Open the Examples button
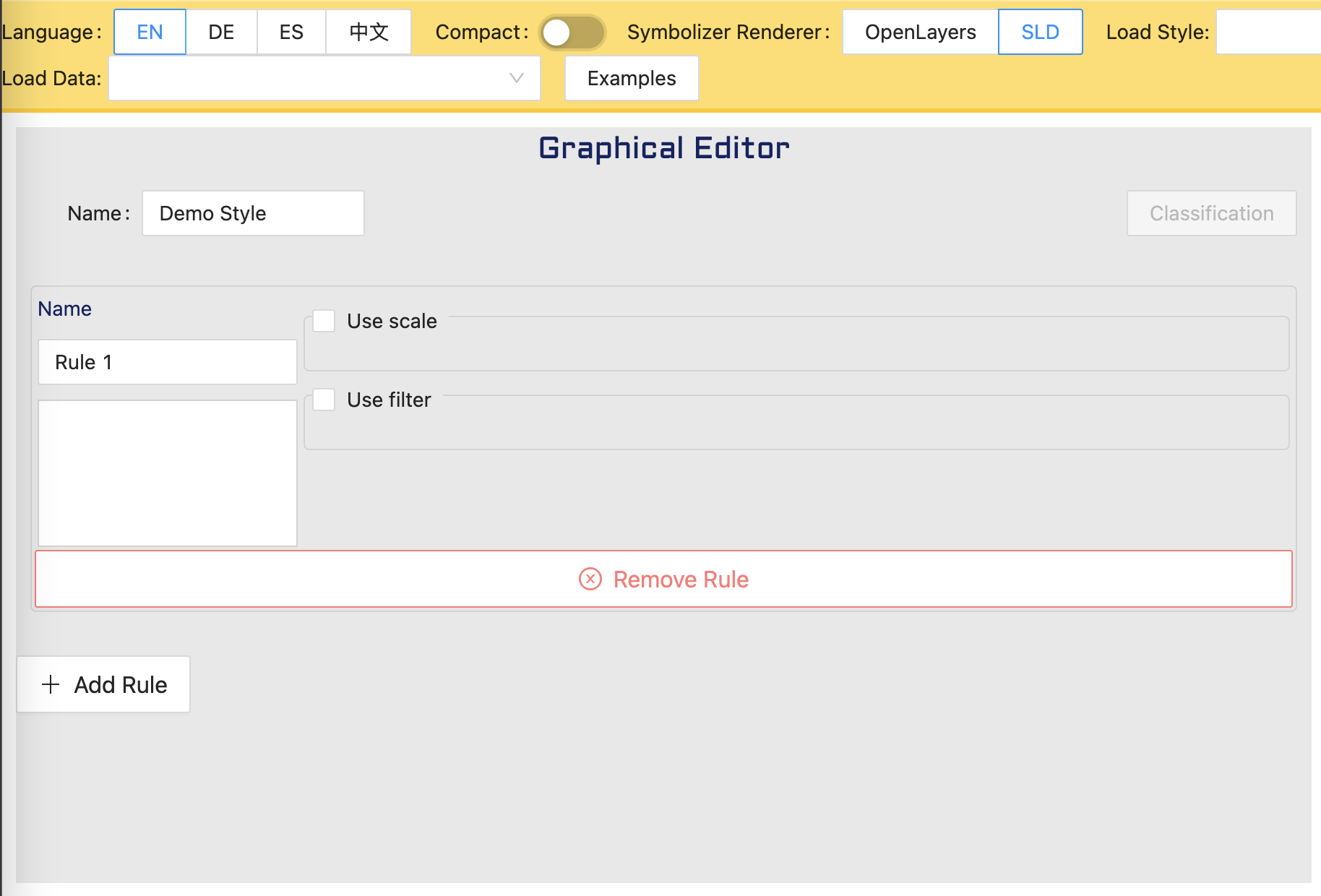This screenshot has height=896, width=1321. click(x=632, y=78)
